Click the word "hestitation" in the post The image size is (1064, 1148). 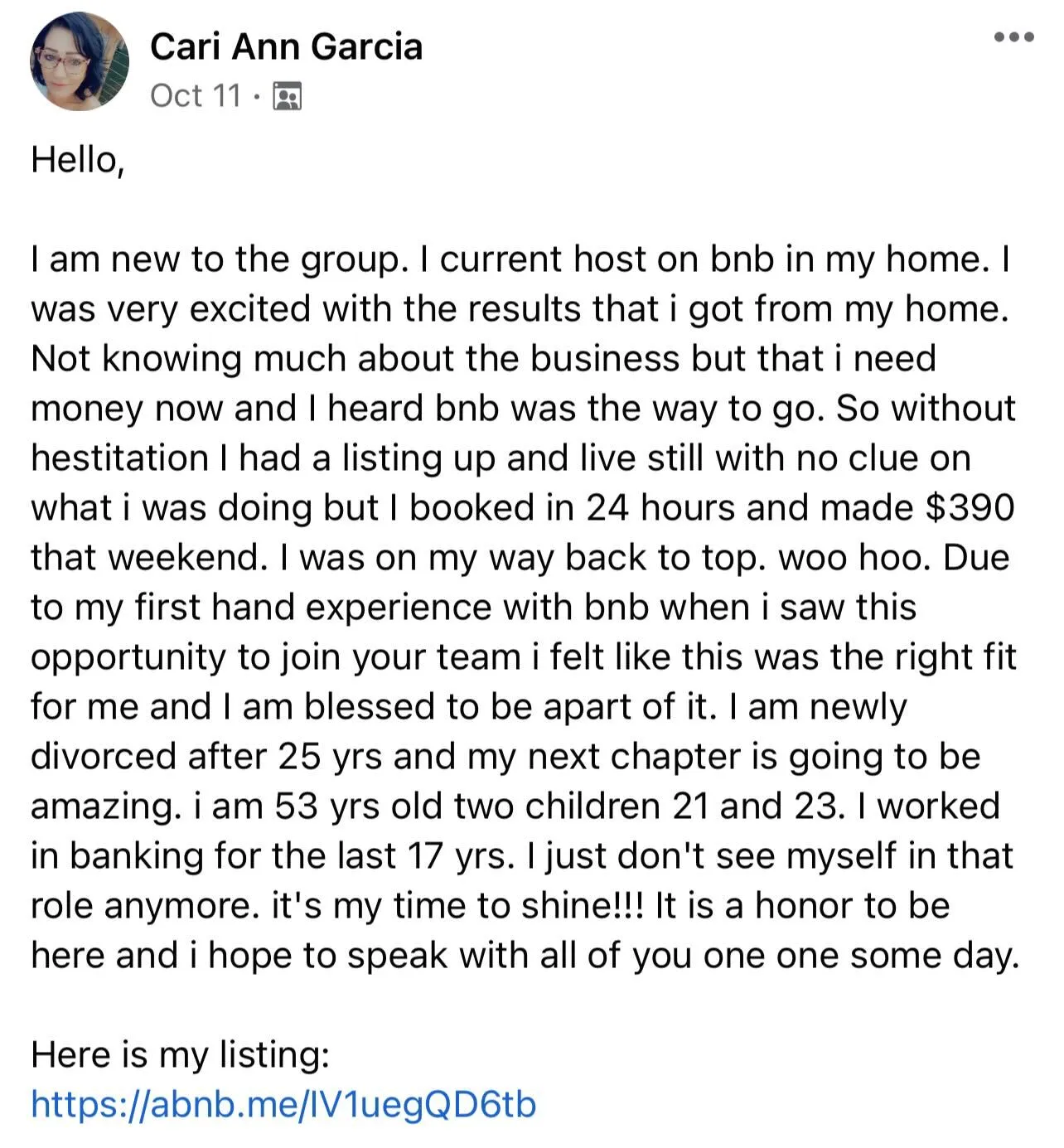pos(119,458)
